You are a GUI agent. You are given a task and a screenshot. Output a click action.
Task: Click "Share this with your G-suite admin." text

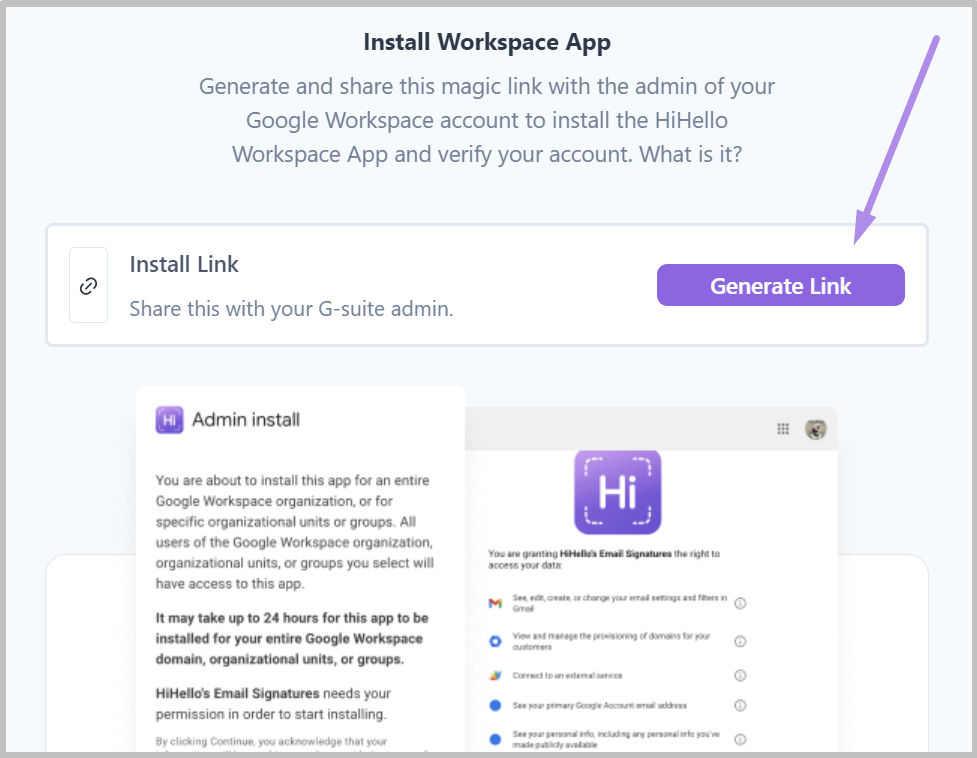pos(291,309)
